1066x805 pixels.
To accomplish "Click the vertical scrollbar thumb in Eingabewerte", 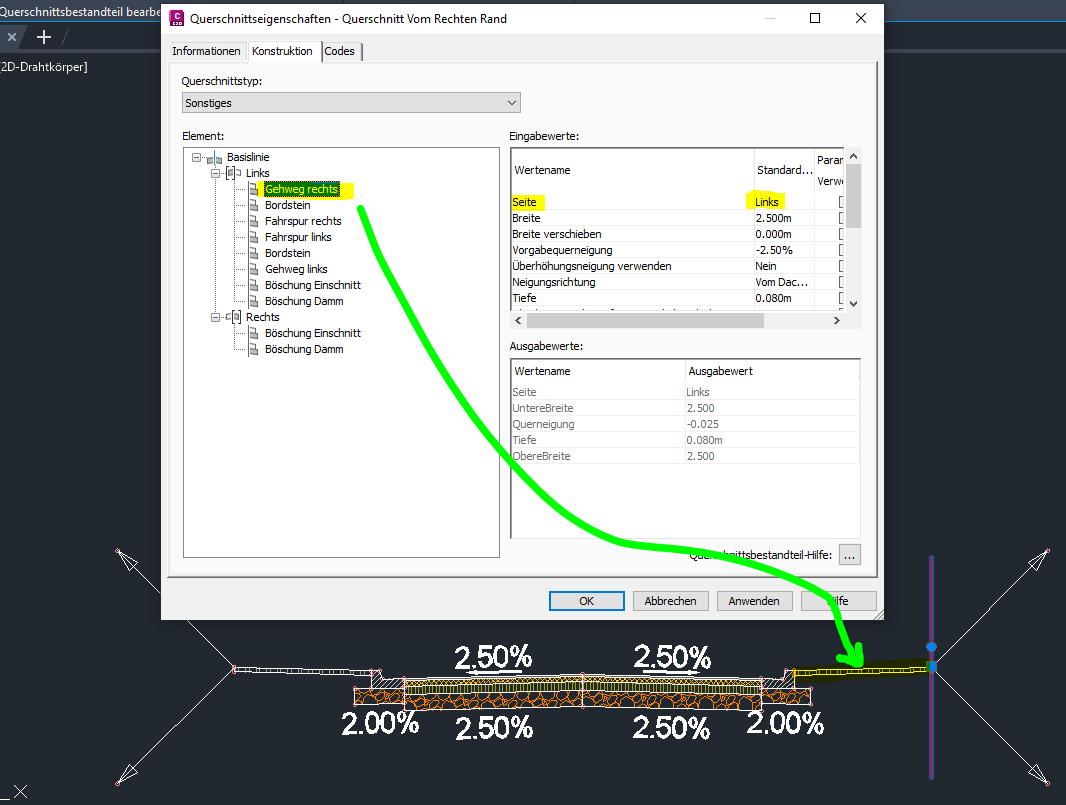I will pyautogui.click(x=854, y=197).
